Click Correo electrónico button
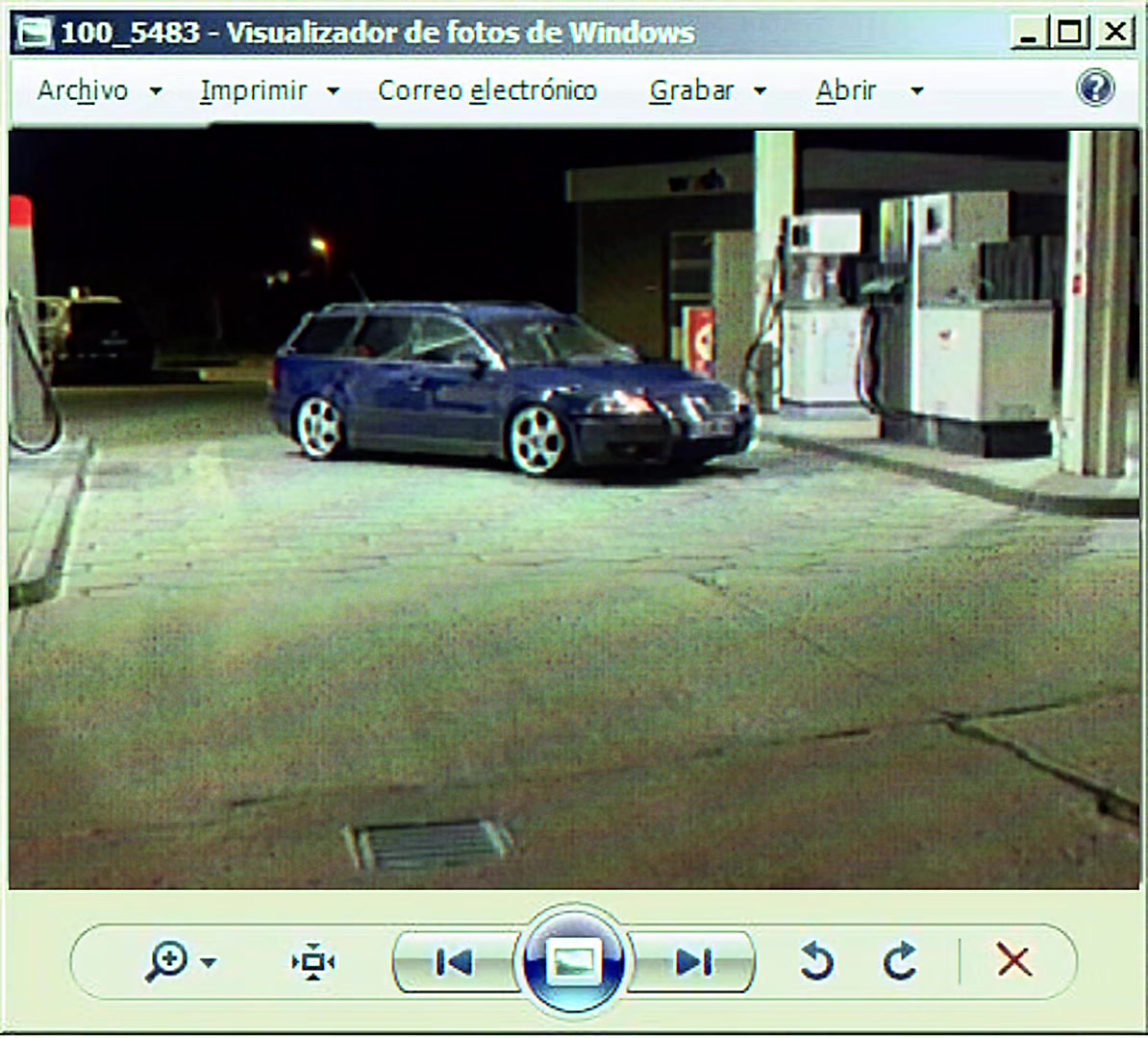The height and width of the screenshot is (1038, 1148). pyautogui.click(x=487, y=90)
